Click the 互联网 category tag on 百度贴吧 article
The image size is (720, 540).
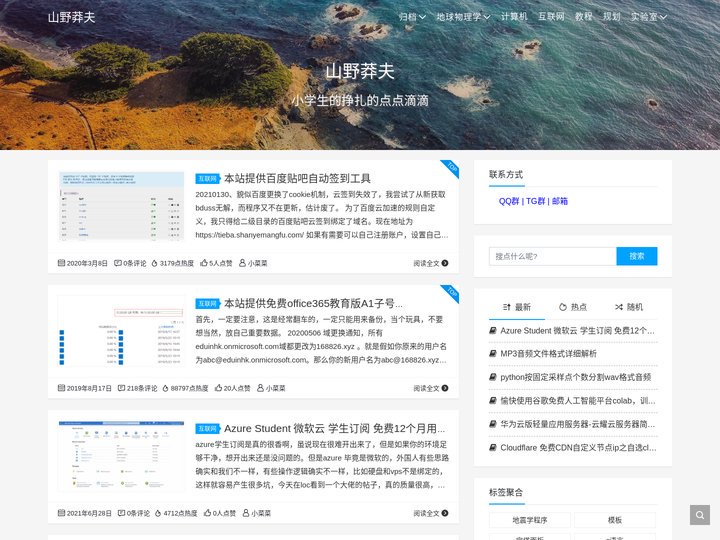point(208,179)
